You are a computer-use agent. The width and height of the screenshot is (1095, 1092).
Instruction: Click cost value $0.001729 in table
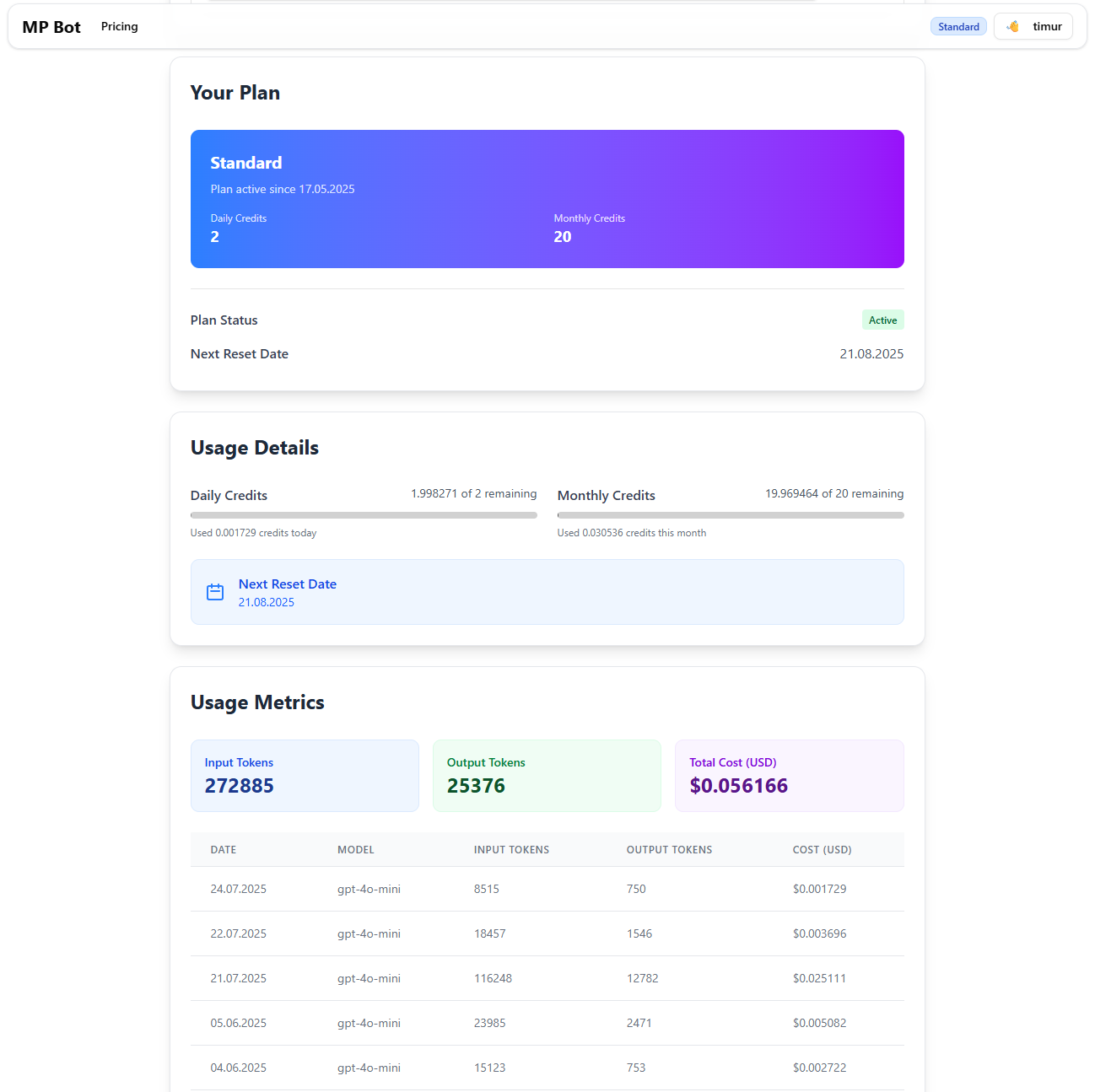(x=820, y=889)
